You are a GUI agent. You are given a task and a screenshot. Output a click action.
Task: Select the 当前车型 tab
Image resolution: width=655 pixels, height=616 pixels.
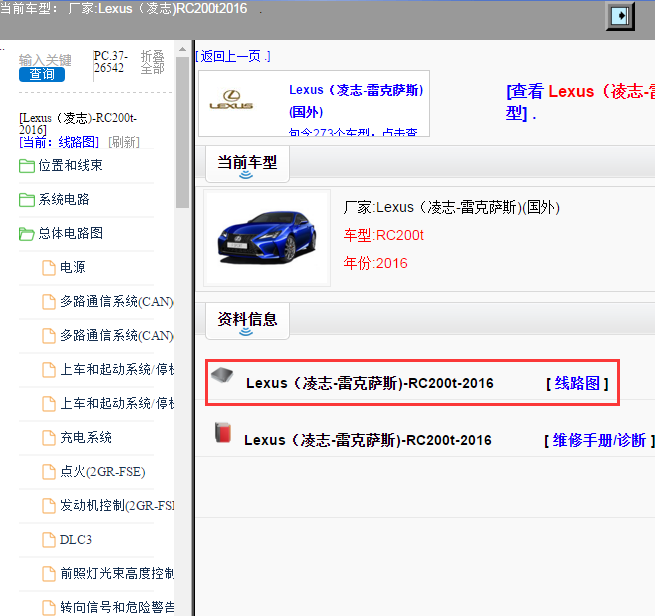247,164
